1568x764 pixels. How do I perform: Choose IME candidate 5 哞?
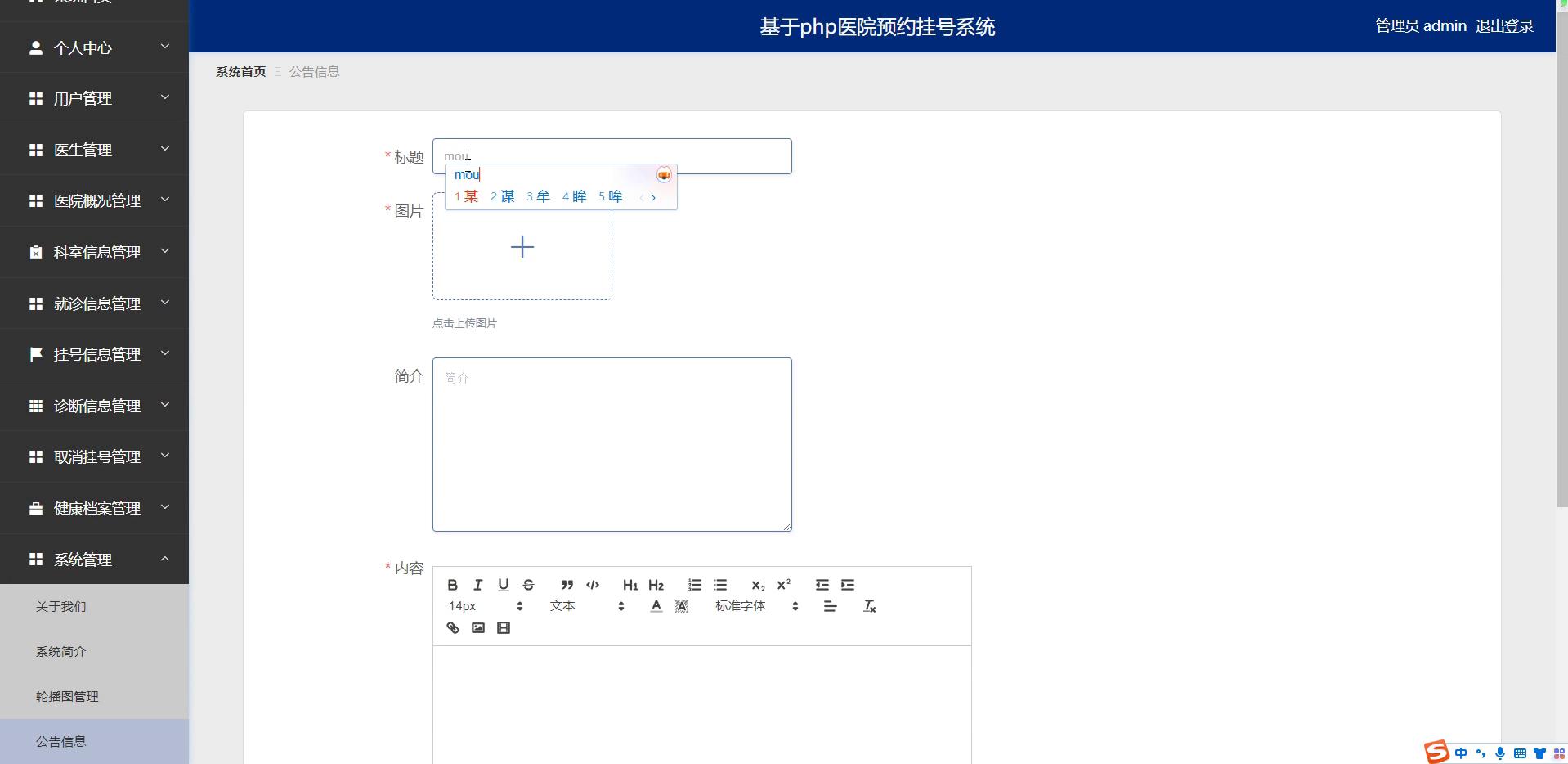click(x=610, y=196)
